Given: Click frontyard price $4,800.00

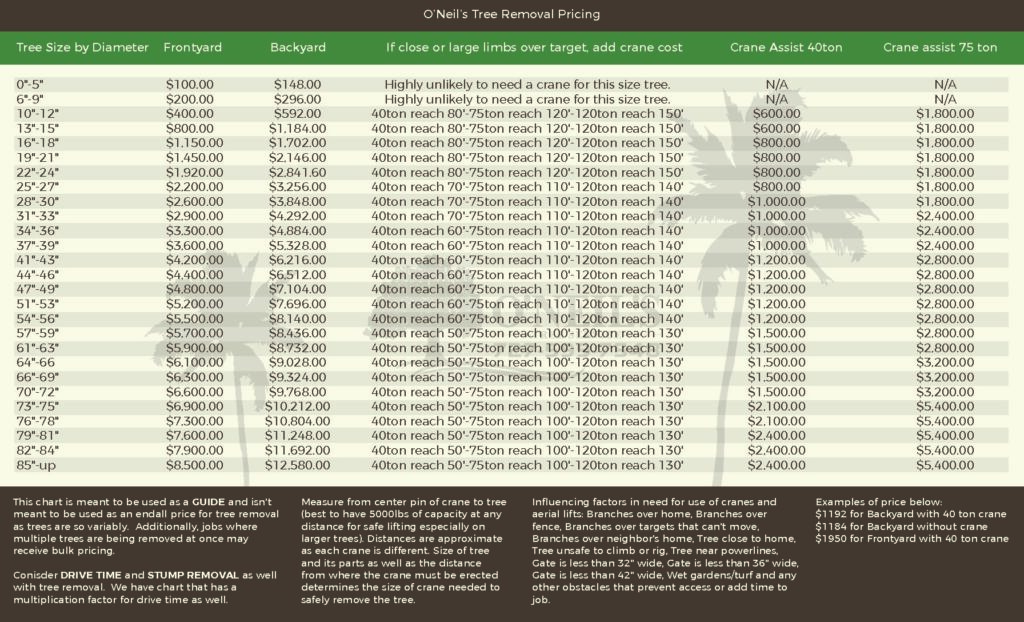Looking at the screenshot, I should tap(194, 289).
